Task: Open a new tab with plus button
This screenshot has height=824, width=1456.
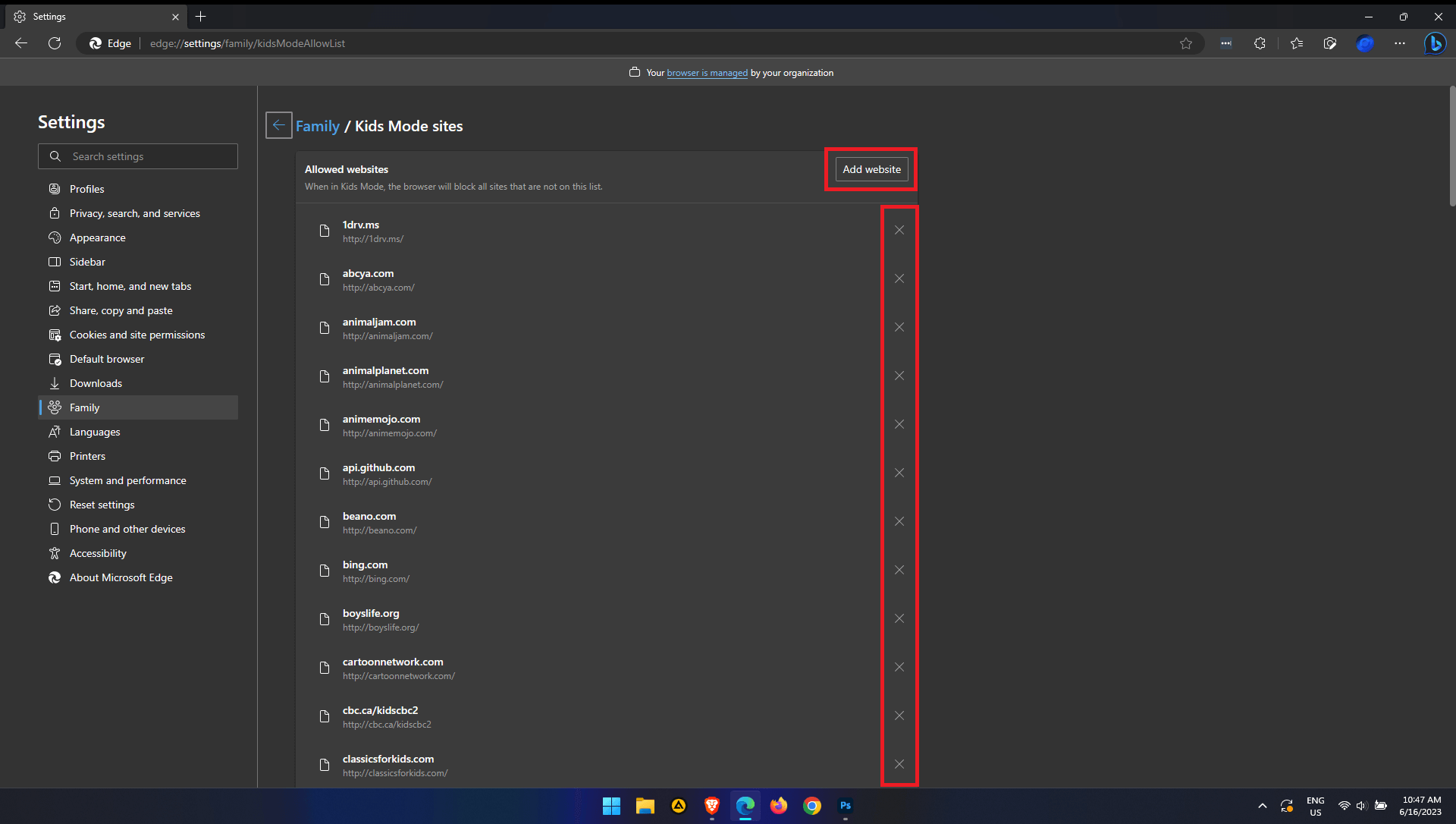Action: point(201,17)
